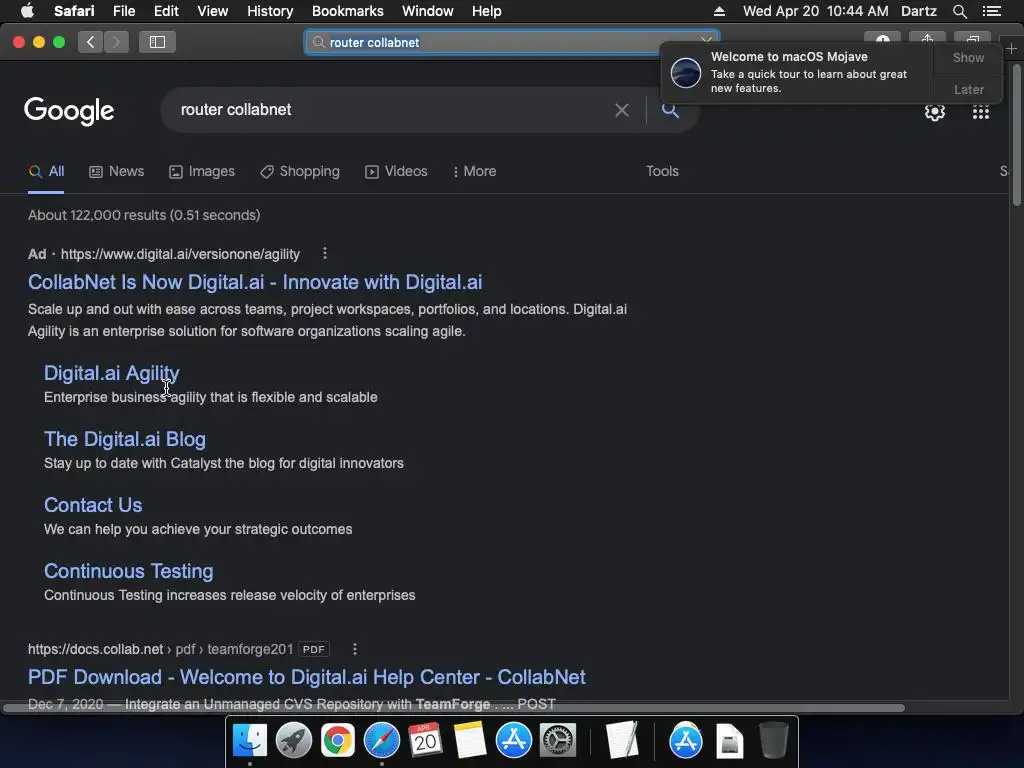Switch to the News results tab

116,171
